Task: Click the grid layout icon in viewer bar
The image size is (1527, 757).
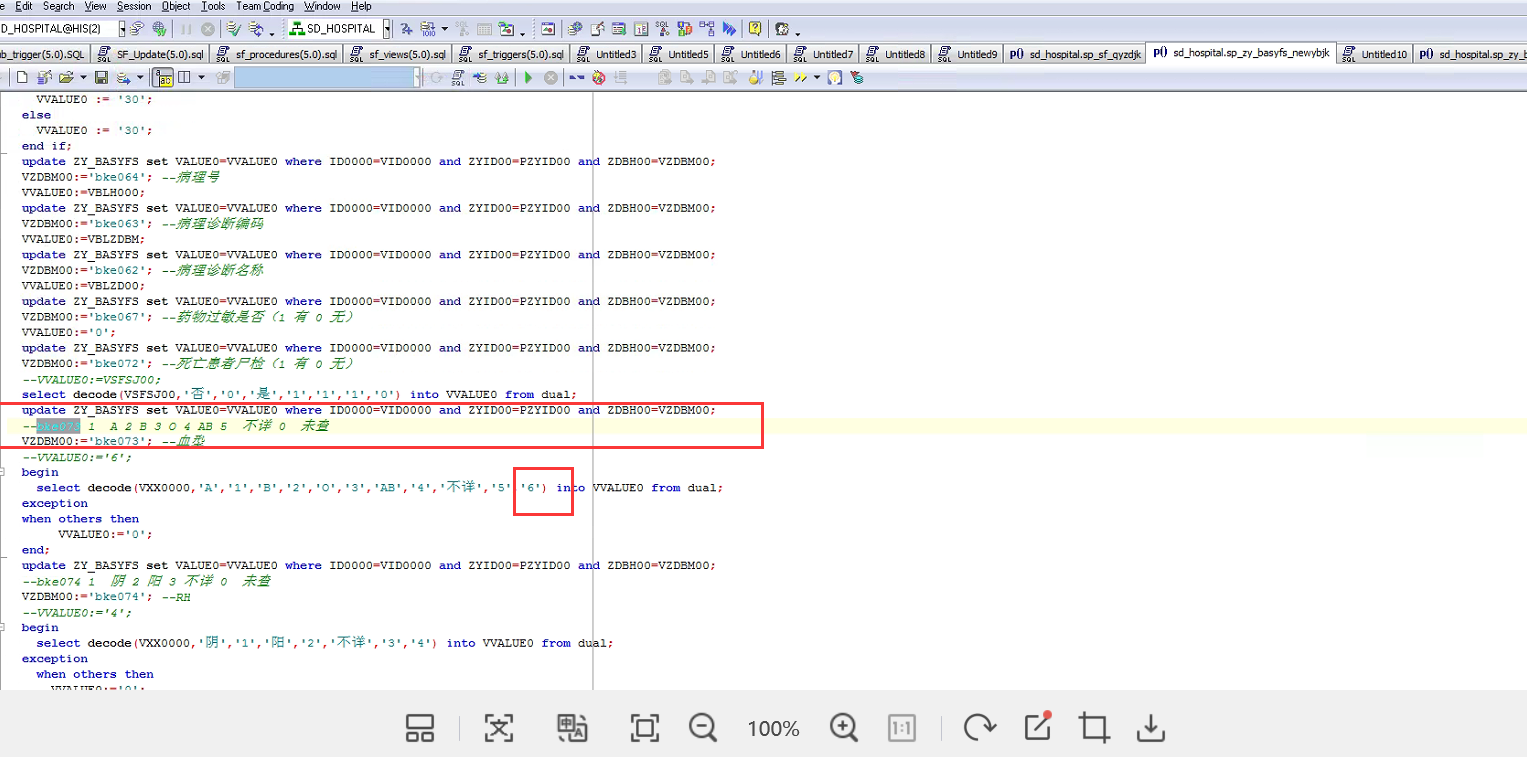Action: coord(420,728)
